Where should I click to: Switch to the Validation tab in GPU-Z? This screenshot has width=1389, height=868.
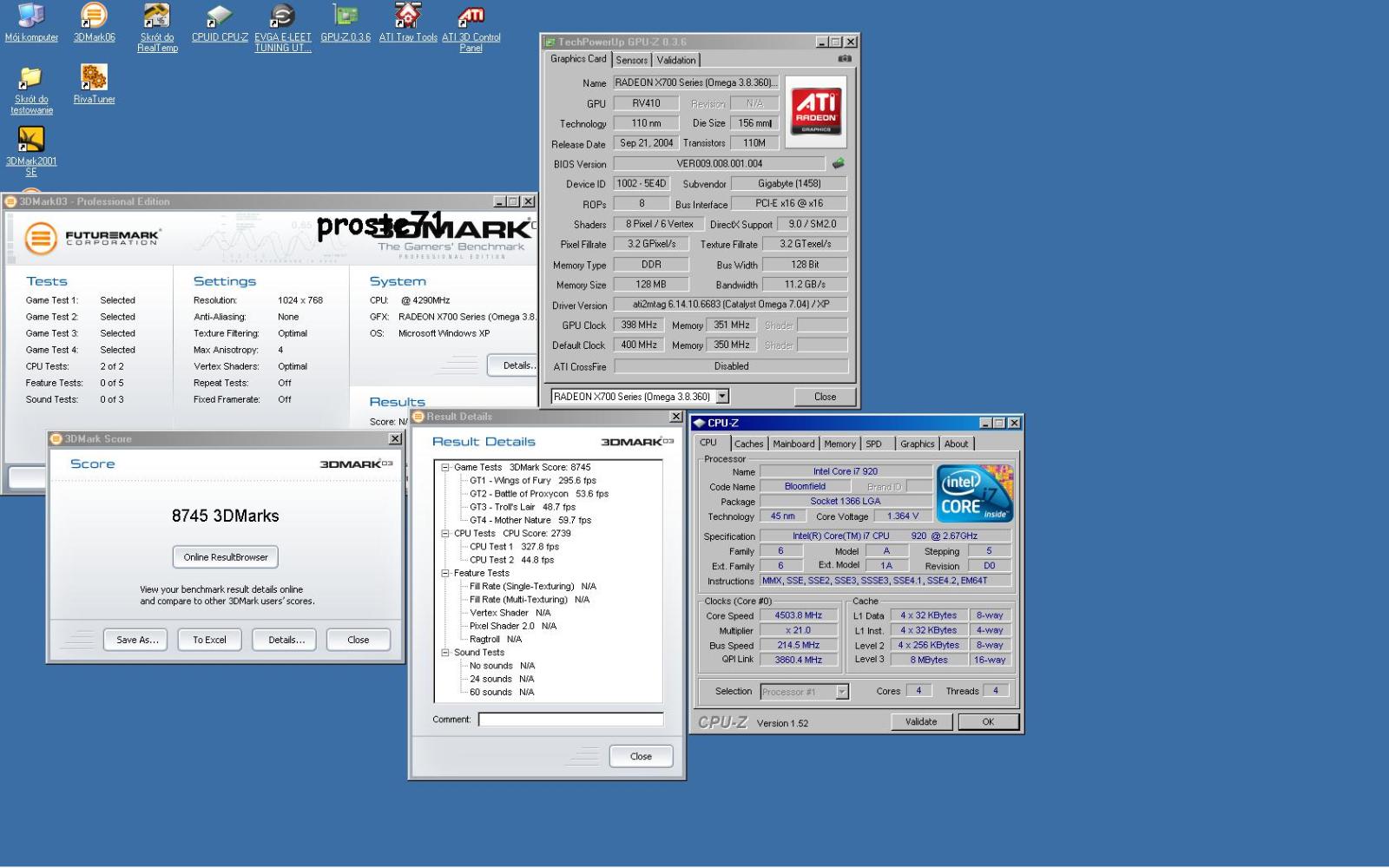pos(675,60)
